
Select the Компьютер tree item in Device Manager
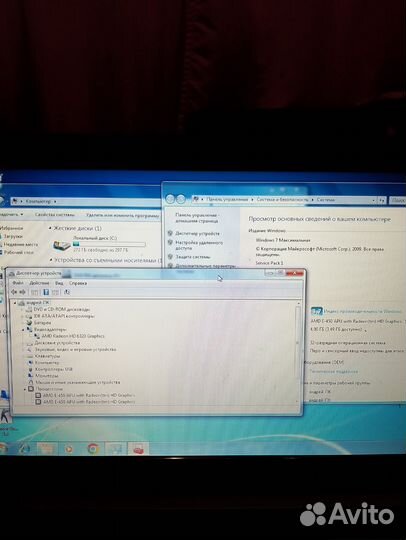[47, 363]
